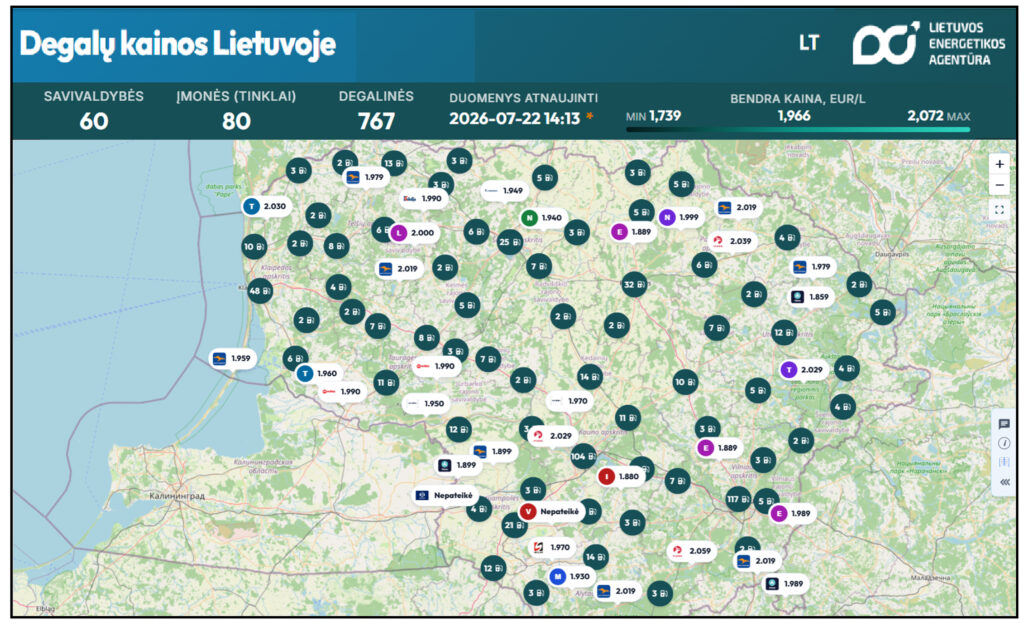Click the ĮMONĖS (TINKLAI) 80 counter

click(x=236, y=111)
